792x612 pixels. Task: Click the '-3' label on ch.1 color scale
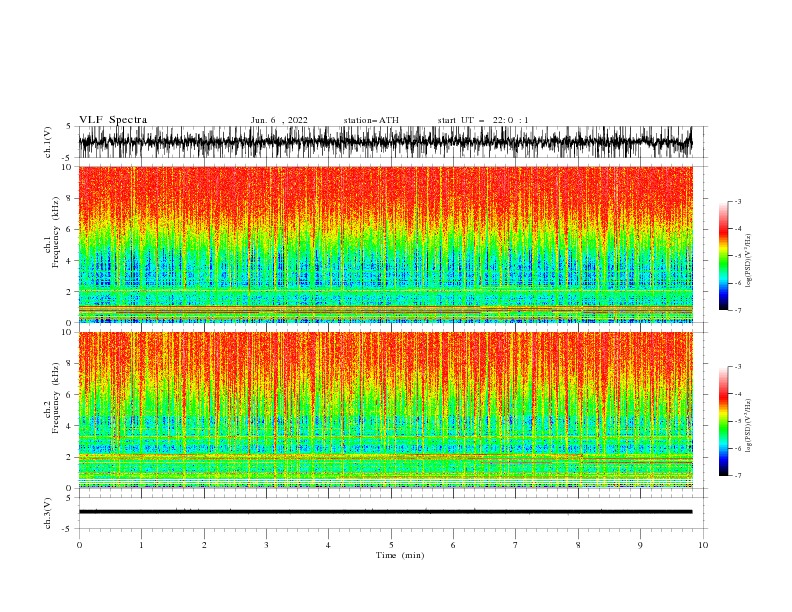click(x=737, y=201)
